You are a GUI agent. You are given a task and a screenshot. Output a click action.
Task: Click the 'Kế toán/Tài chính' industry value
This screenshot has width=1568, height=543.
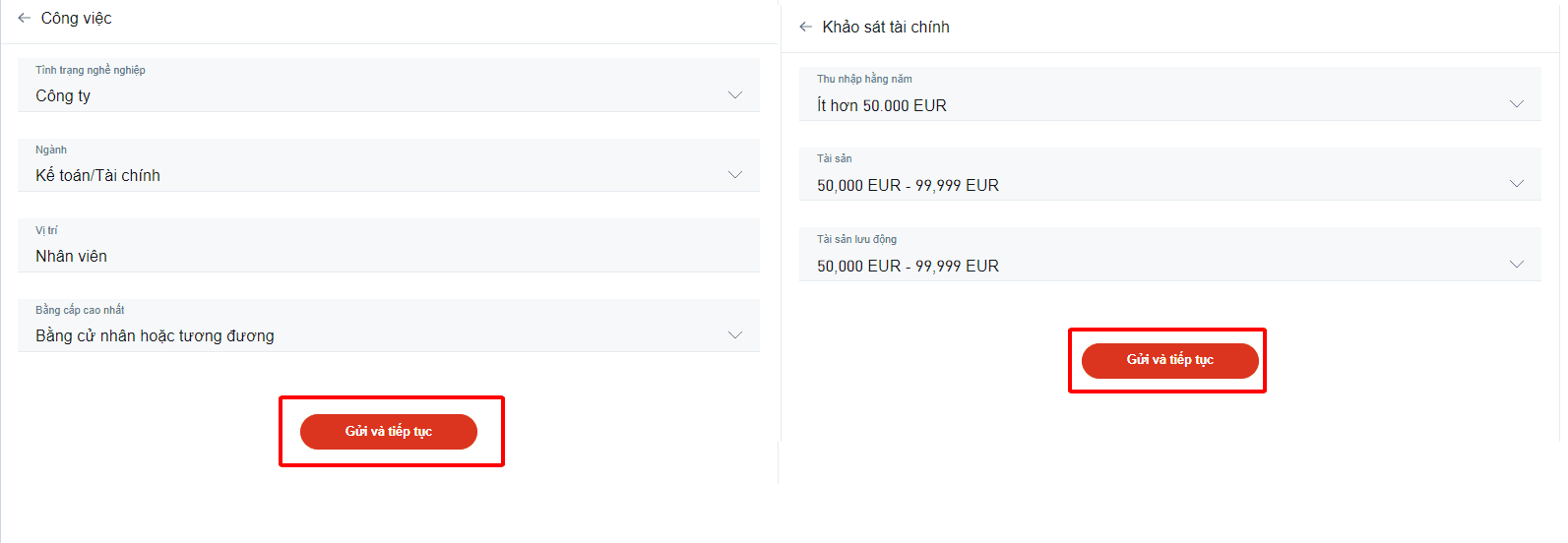coord(97,175)
